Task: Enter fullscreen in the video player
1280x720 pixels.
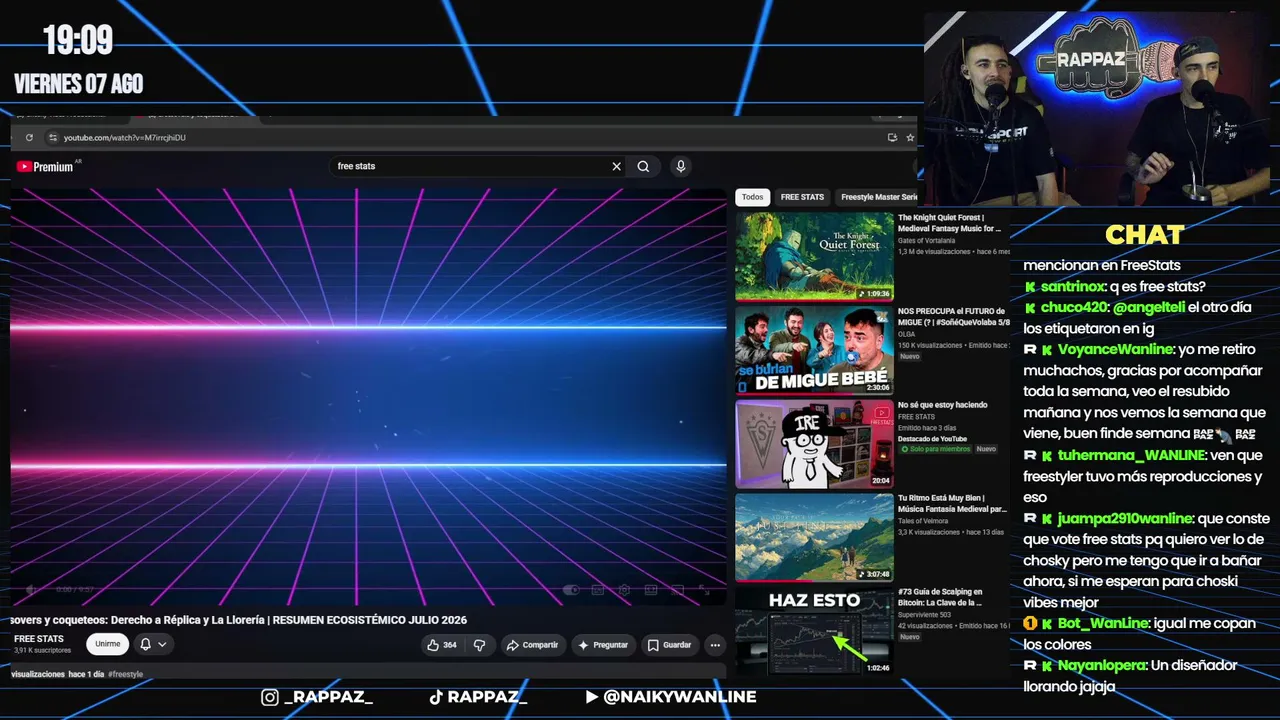Action: coord(706,590)
